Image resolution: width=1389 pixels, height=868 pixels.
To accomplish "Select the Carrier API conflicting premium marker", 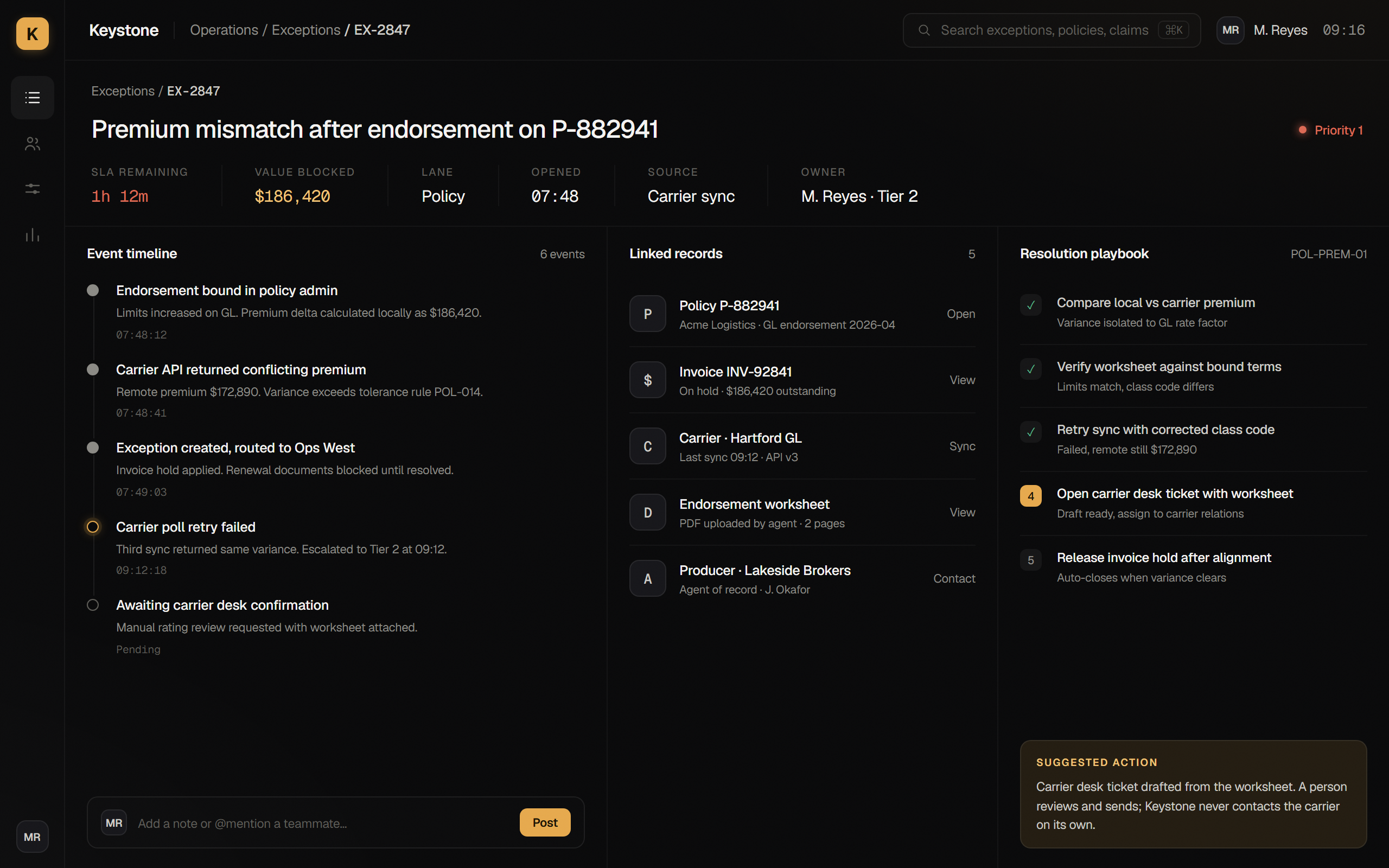I will coord(92,369).
